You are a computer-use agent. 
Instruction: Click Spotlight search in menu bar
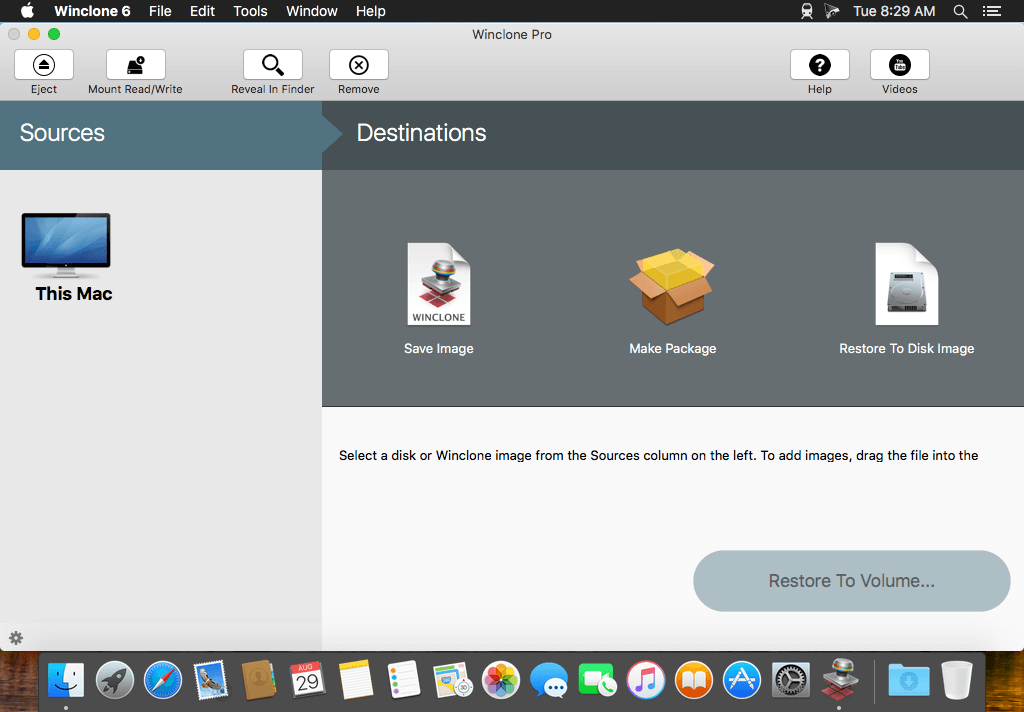[960, 11]
